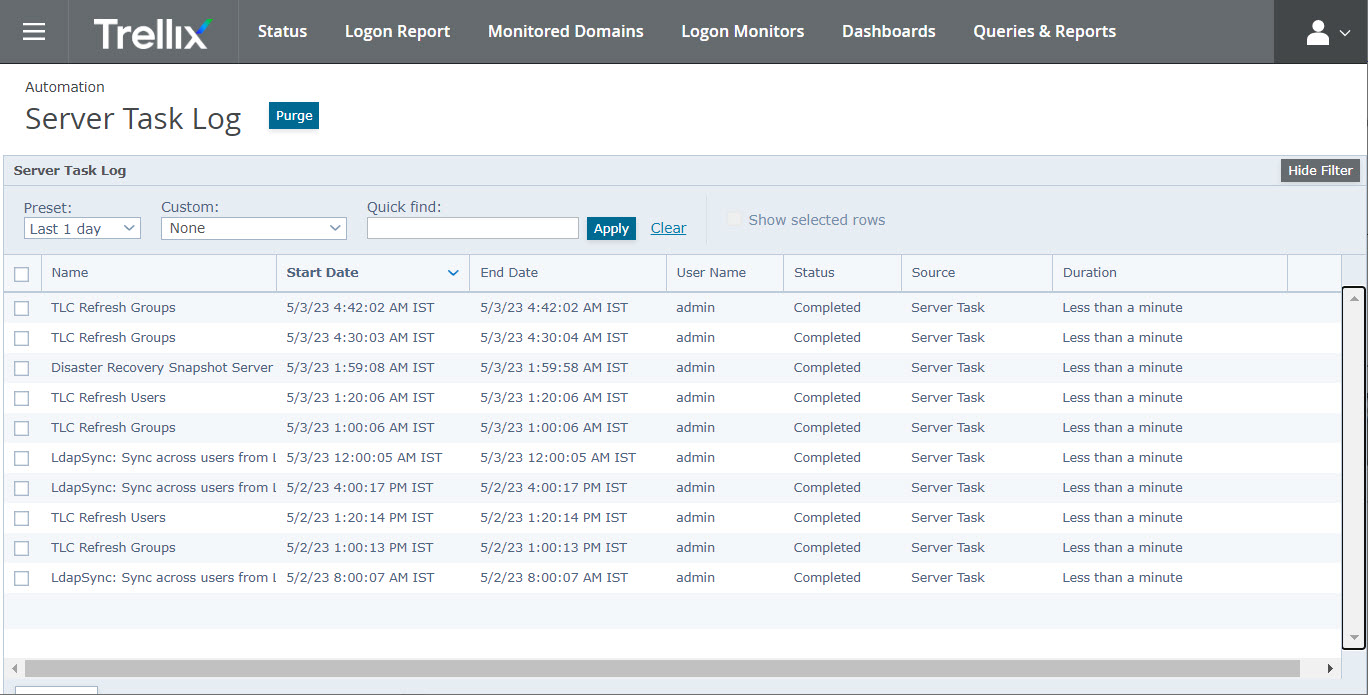
Task: Sort by the Name column header
Action: coord(159,273)
